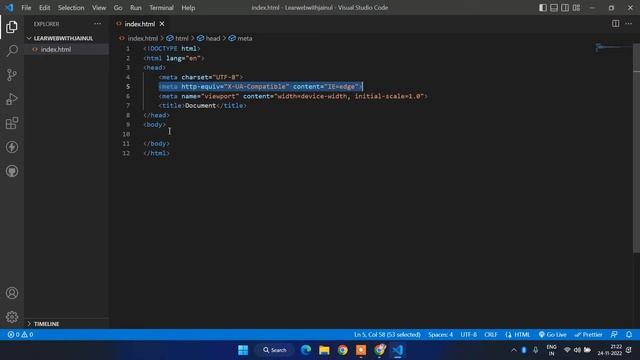The image size is (640, 360).
Task: Click meta in the breadcrumb
Action: tap(244, 38)
